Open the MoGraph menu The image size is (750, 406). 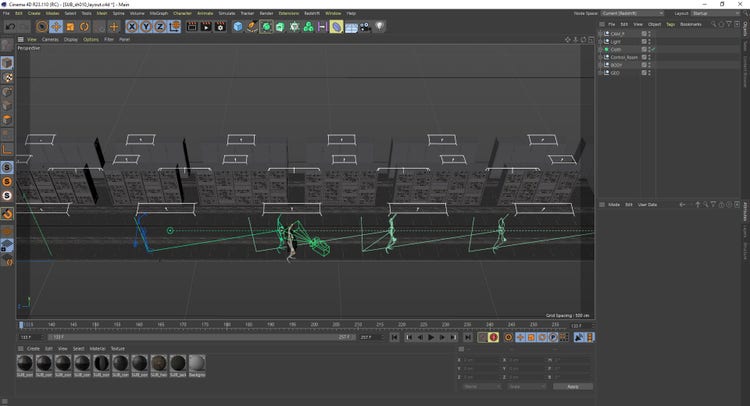tap(158, 13)
